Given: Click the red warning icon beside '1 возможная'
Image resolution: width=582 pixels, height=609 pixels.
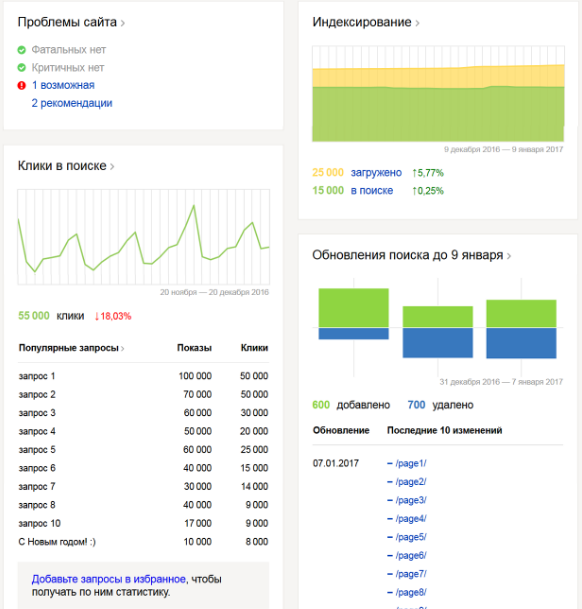Looking at the screenshot, I should point(21,85).
